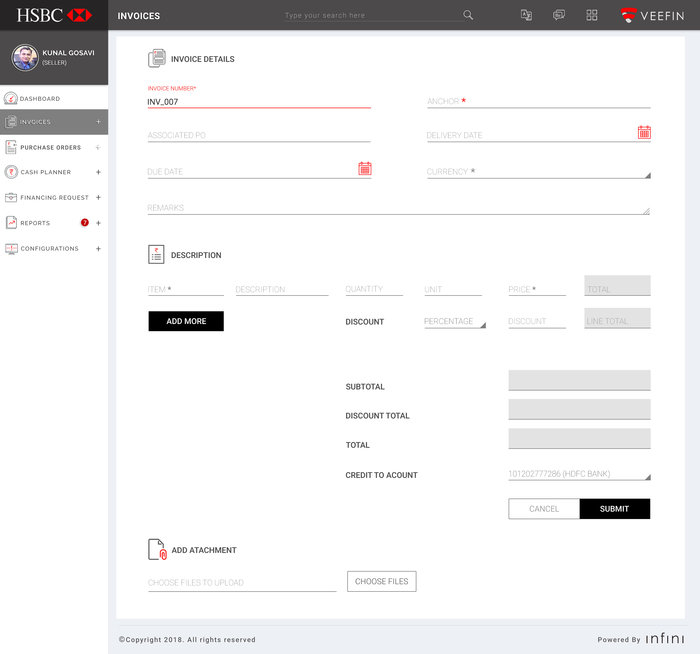Click the Add More button
Image resolution: width=700 pixels, height=654 pixels.
coord(186,321)
